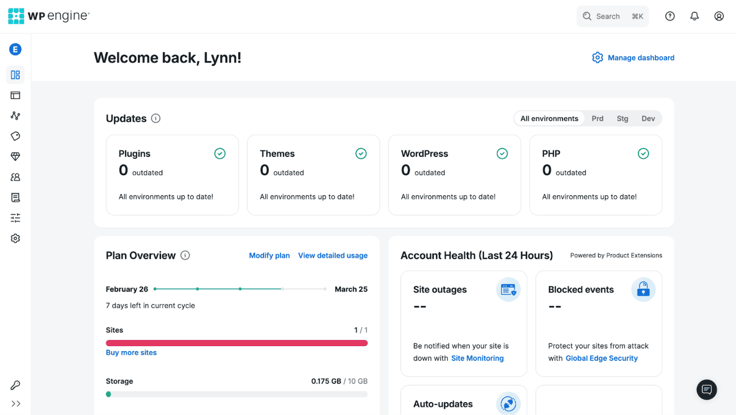Click the Storage usage bar

(x=237, y=394)
